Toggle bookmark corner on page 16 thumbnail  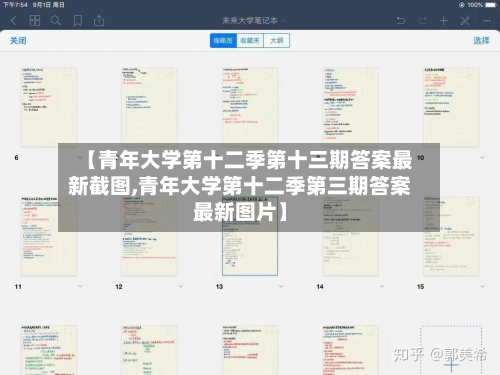tap(69, 330)
